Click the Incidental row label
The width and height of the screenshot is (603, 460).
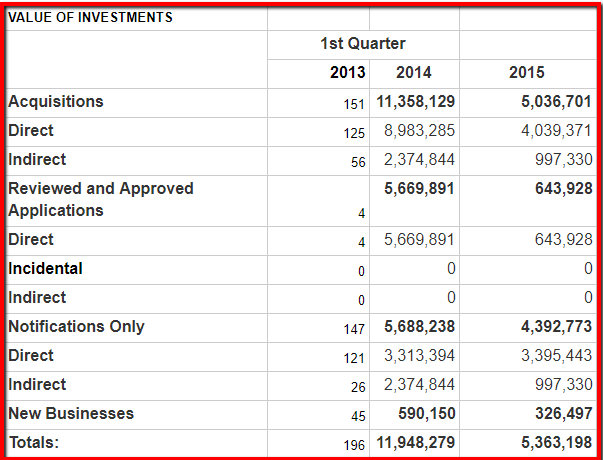pyautogui.click(x=46, y=268)
